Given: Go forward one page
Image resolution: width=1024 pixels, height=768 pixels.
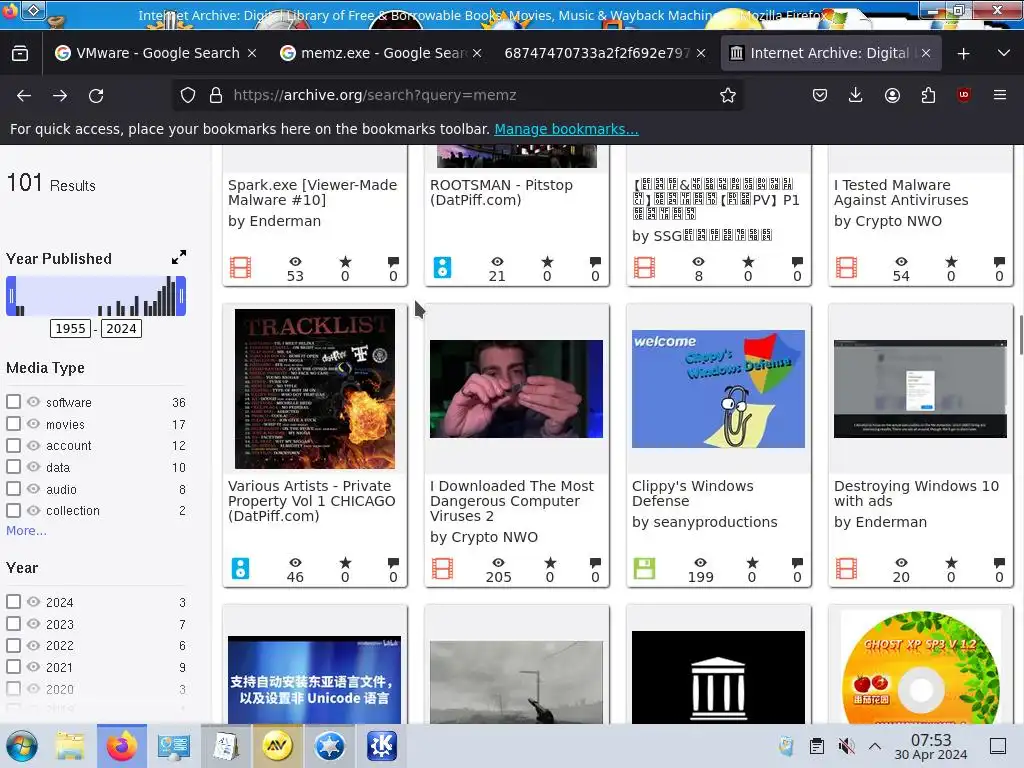Looking at the screenshot, I should click(59, 95).
